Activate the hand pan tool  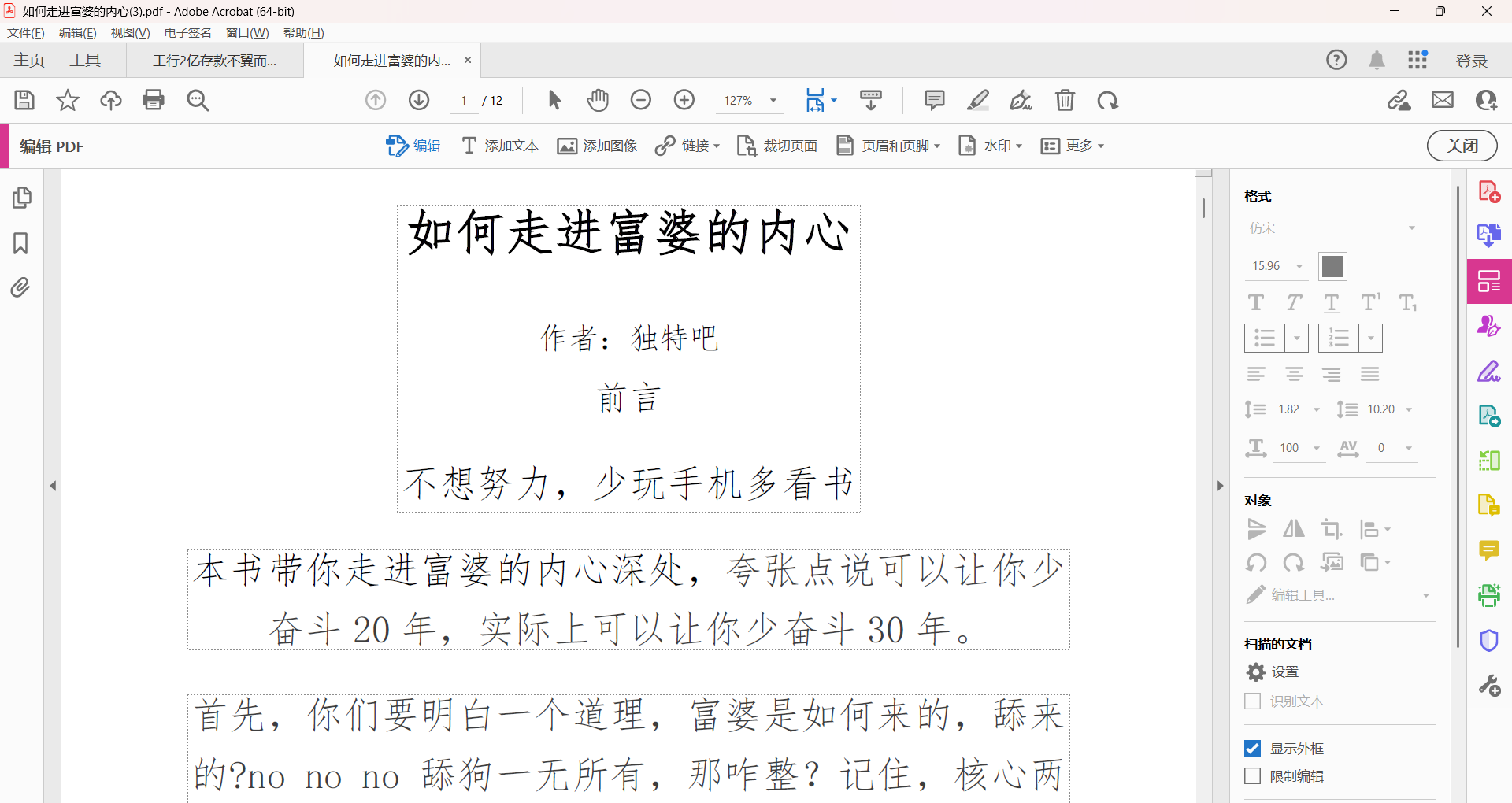click(x=598, y=100)
